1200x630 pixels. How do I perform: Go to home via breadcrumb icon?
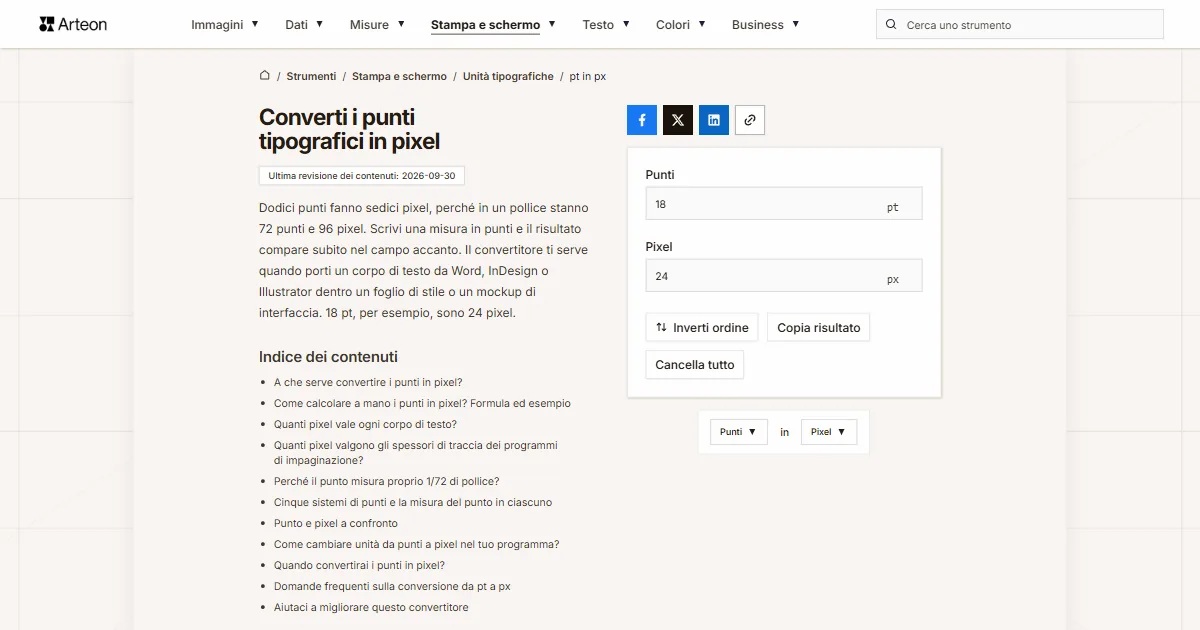[265, 76]
